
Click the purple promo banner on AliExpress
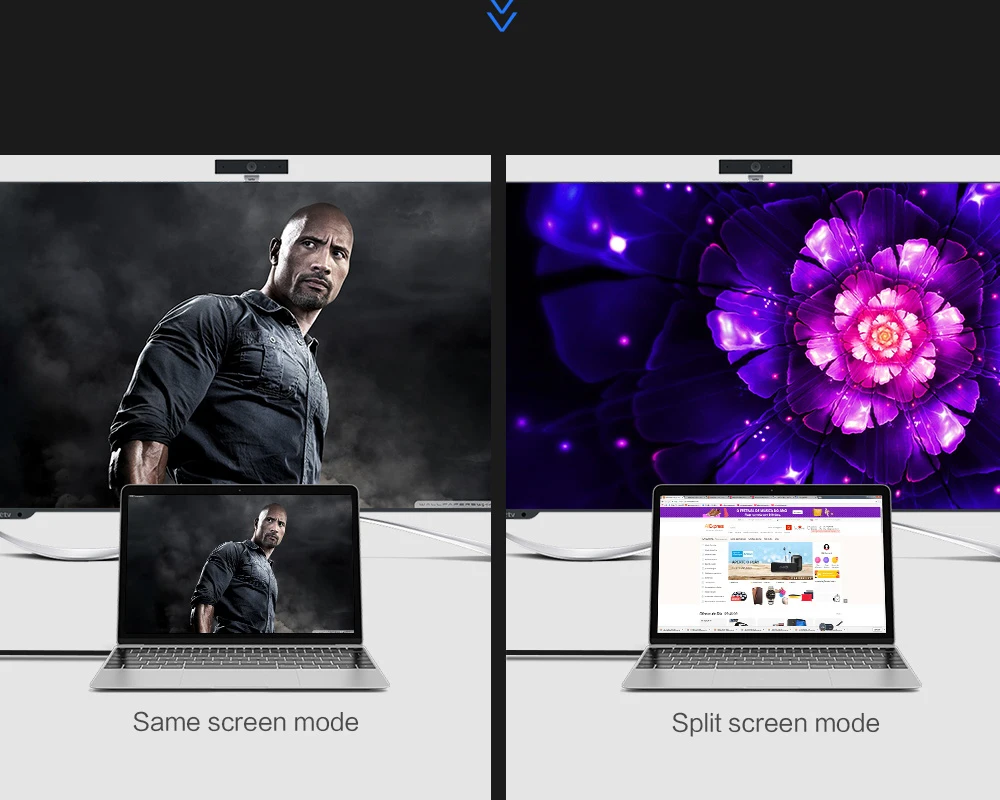point(770,510)
